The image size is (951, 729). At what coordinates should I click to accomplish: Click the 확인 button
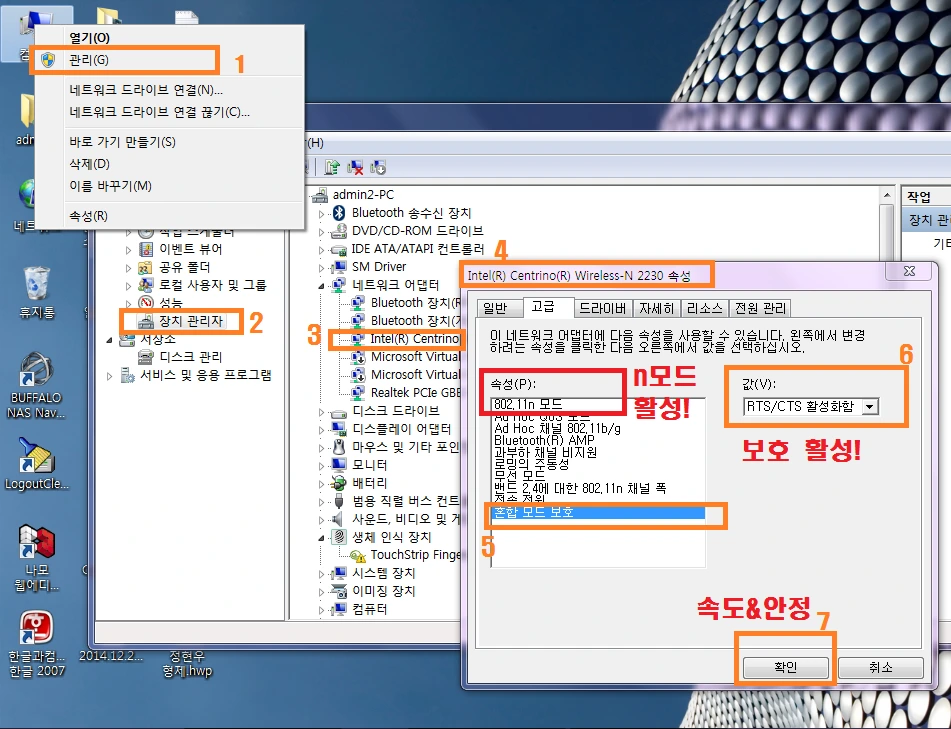(785, 667)
